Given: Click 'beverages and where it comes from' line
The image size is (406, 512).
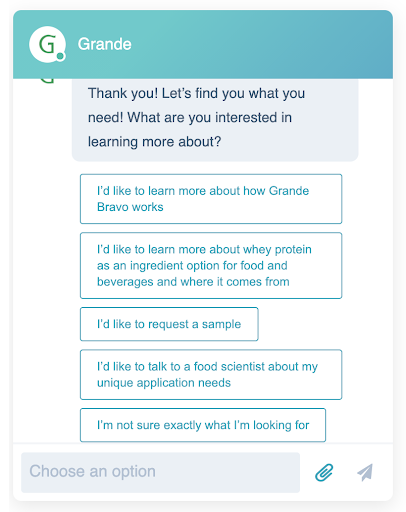Looking at the screenshot, I should (193, 282).
